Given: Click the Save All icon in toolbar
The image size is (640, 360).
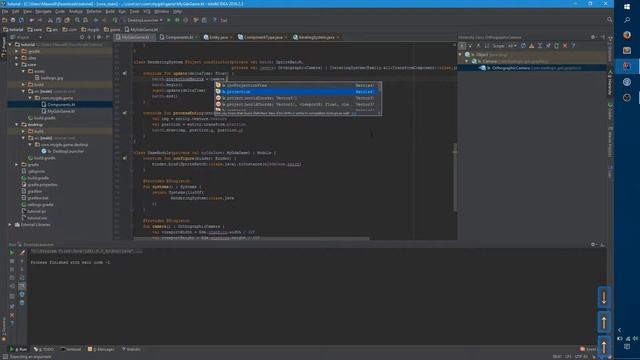Looking at the screenshot, I should [13, 20].
